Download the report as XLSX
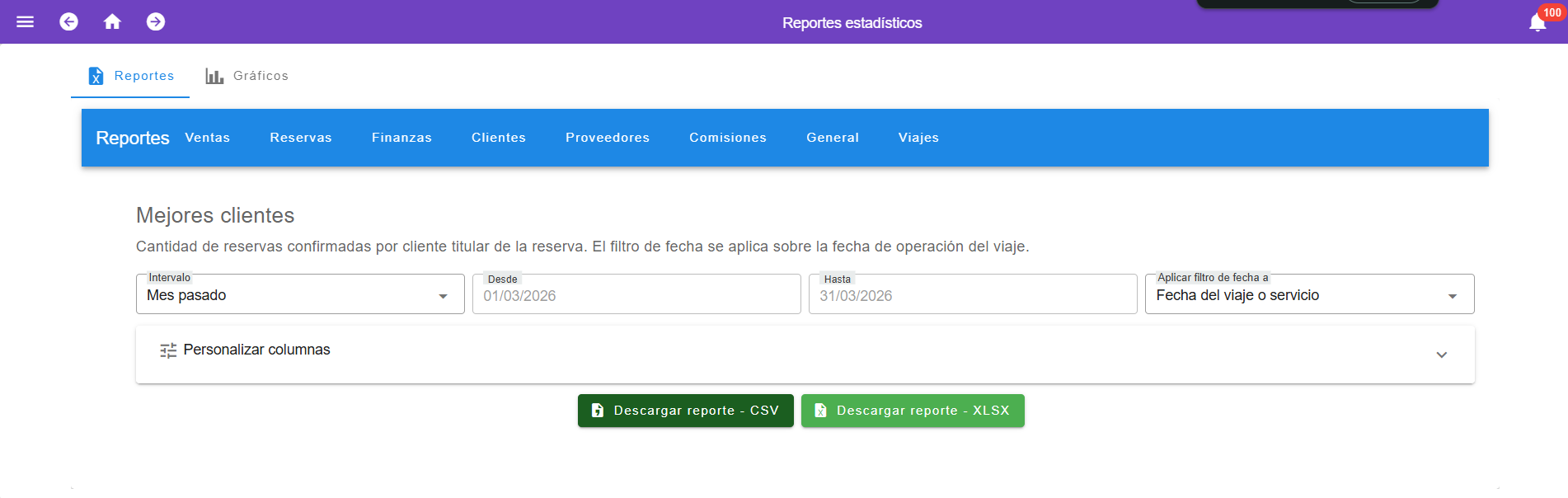 pos(913,411)
